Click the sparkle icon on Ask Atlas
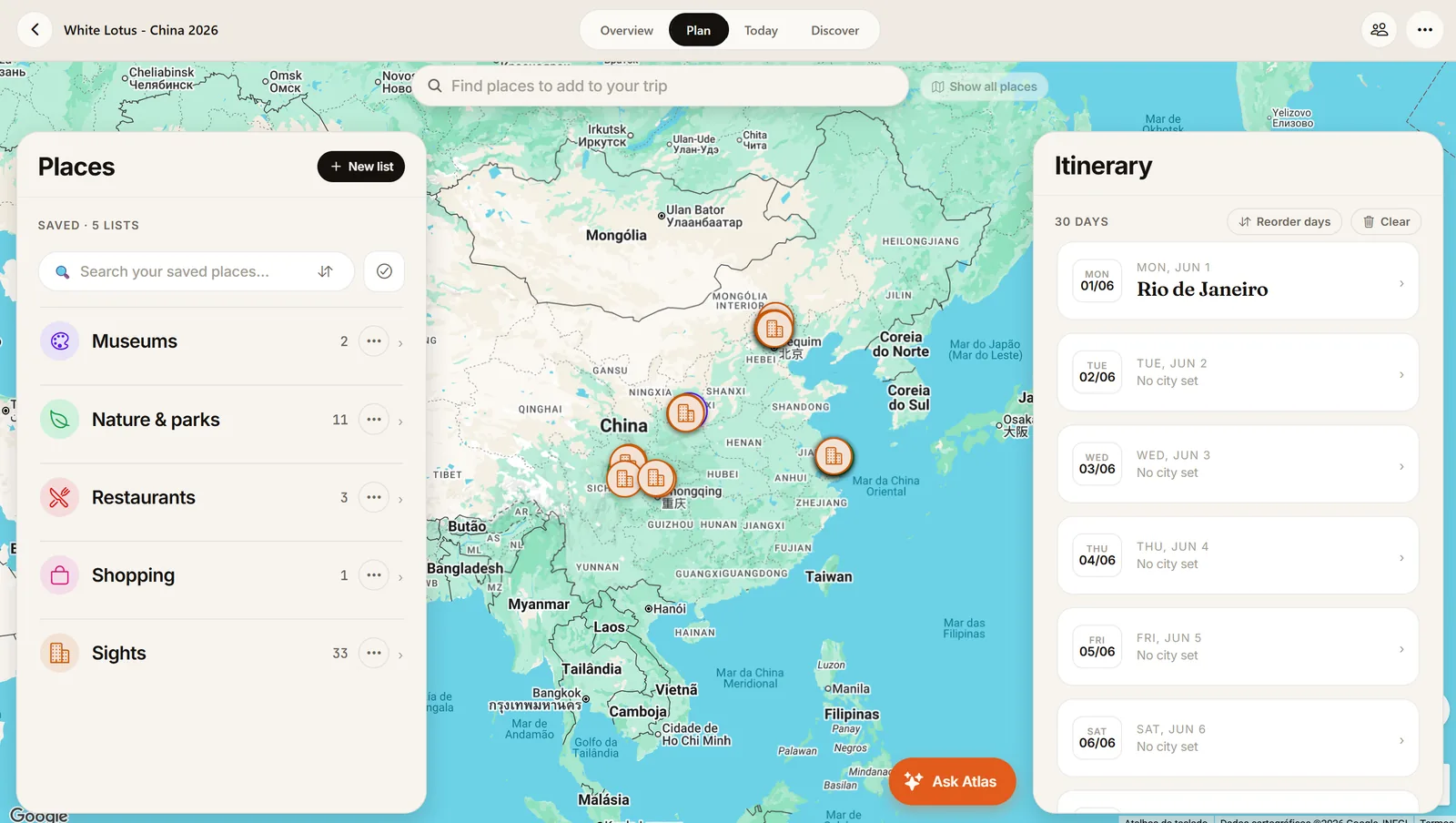 coord(914,781)
